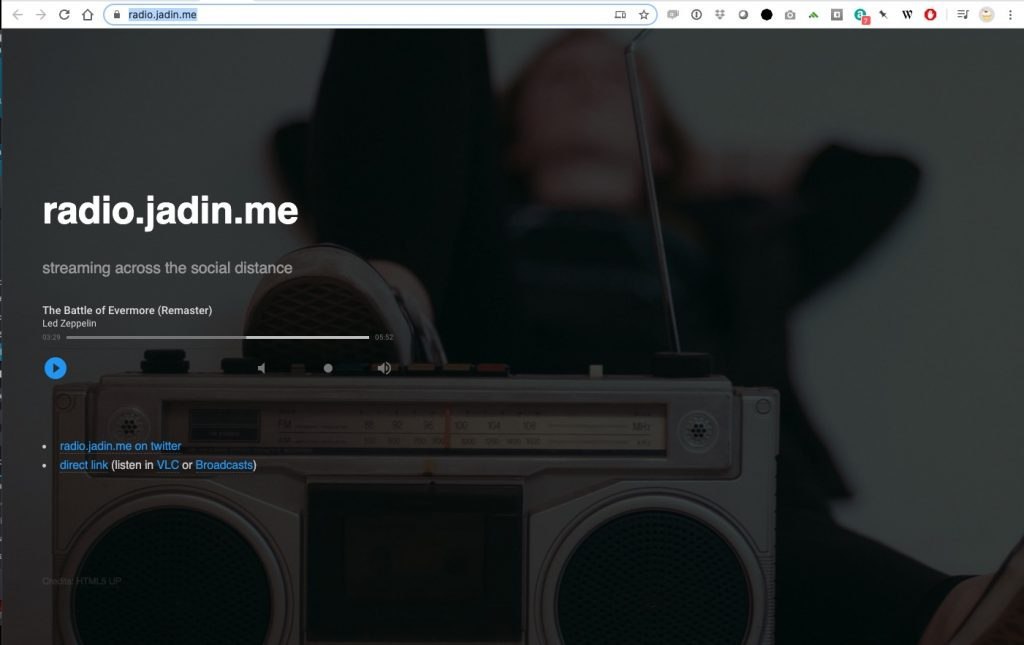Open the direct link to stream

84,465
